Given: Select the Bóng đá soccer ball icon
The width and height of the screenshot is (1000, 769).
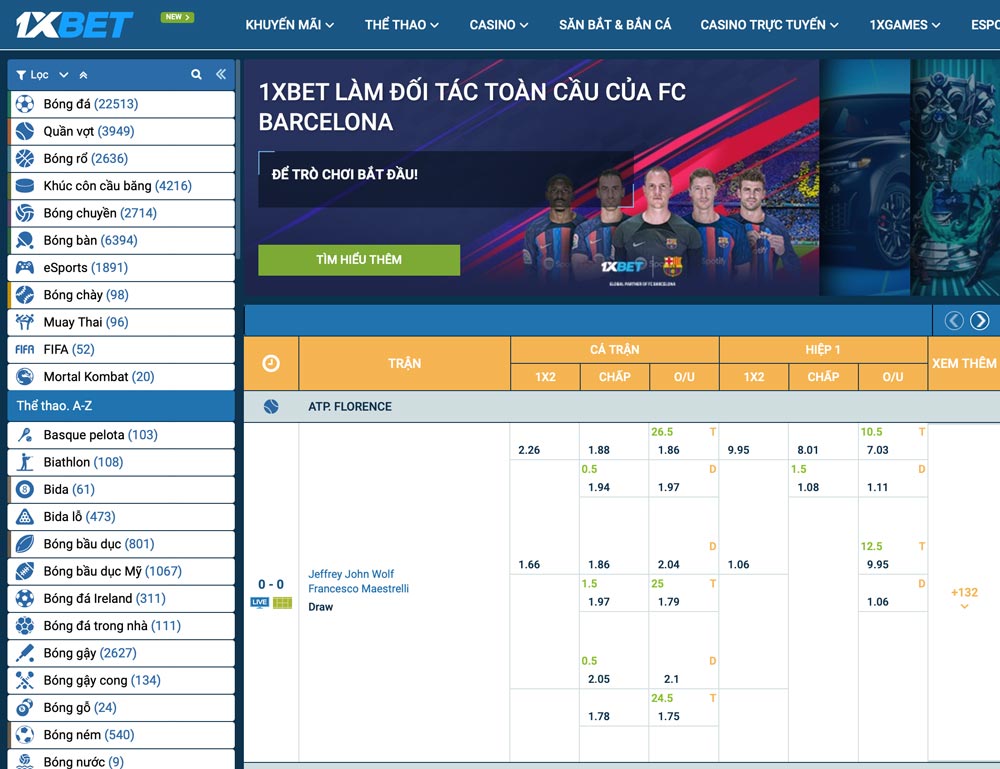Looking at the screenshot, I should point(25,104).
